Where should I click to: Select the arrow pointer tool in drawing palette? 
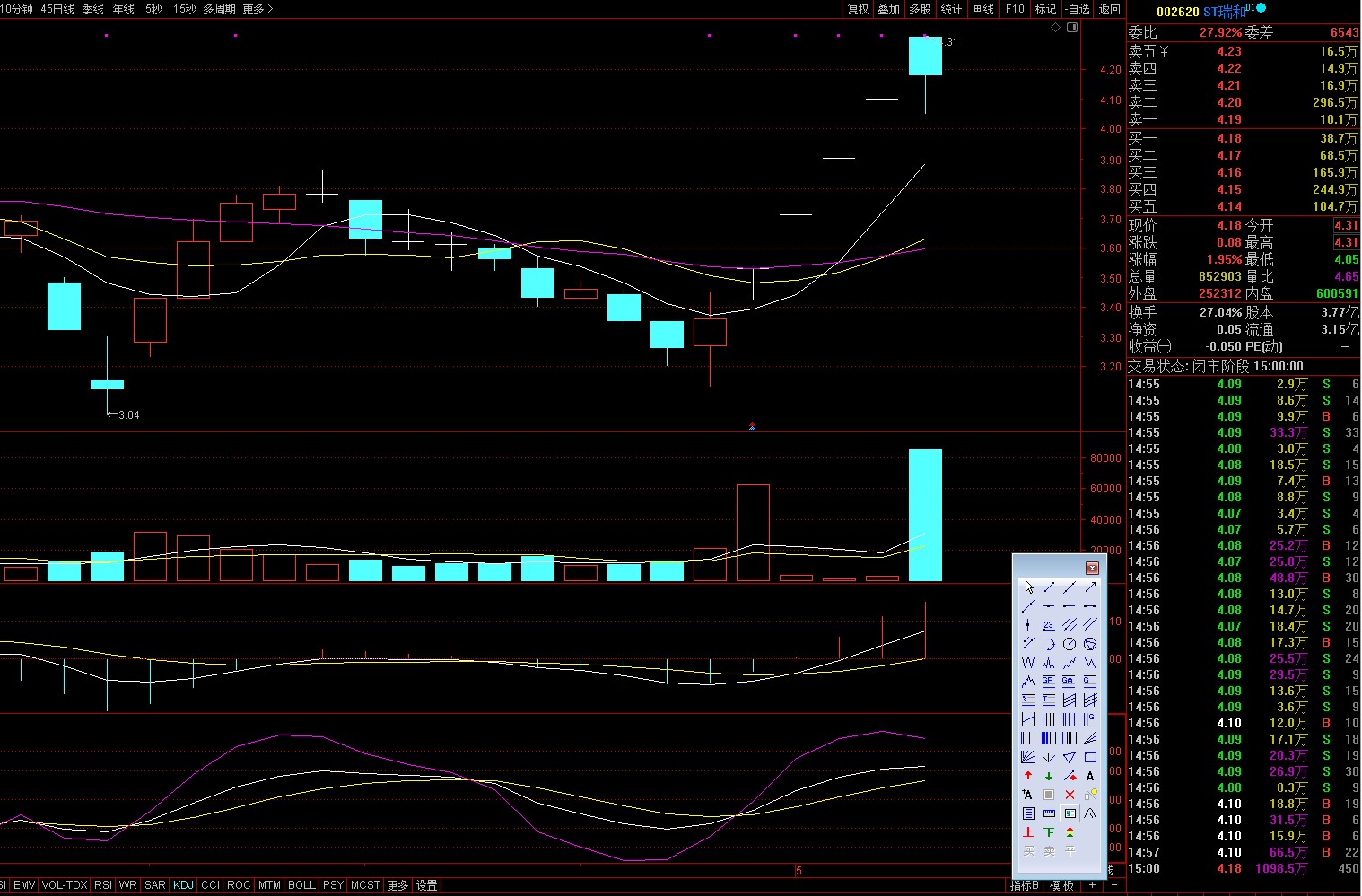coord(1028,587)
